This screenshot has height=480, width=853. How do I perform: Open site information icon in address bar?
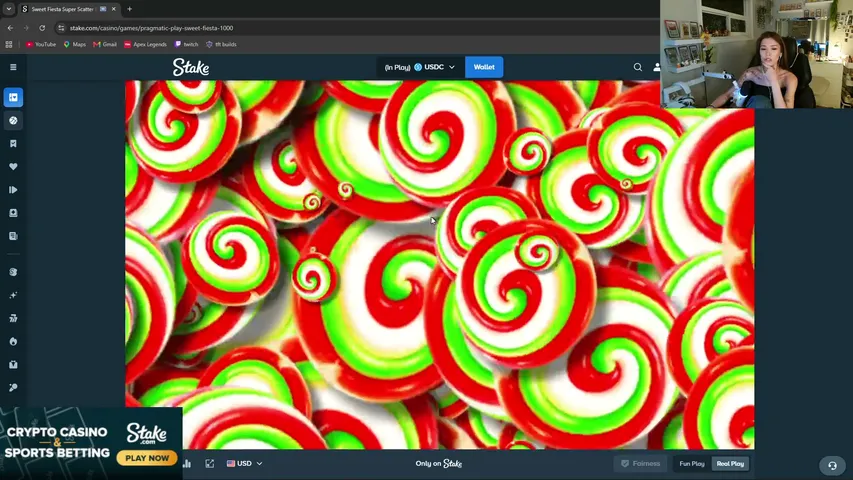(61, 28)
